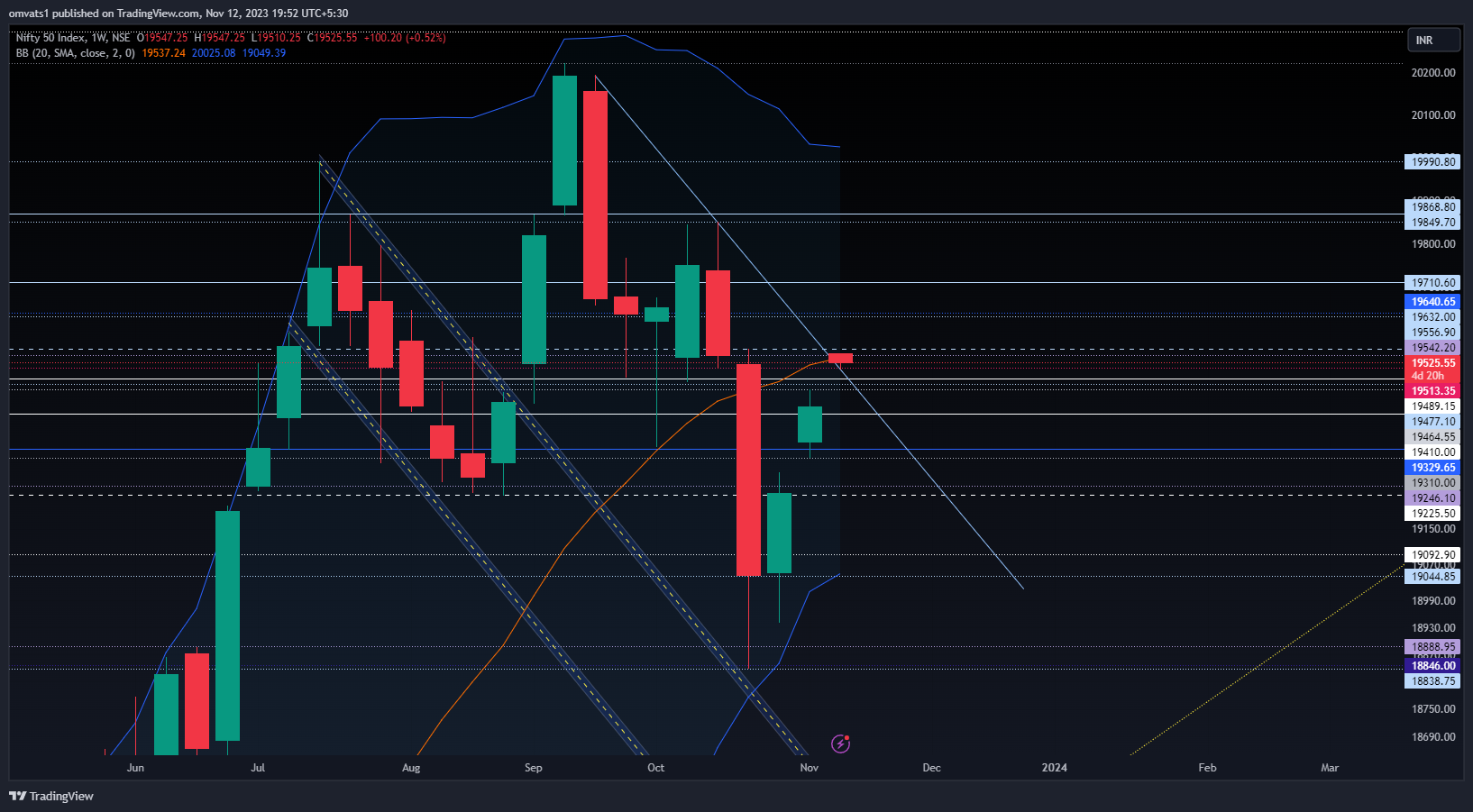The image size is (1473, 812).
Task: Click the Jun label on time axis
Action: coord(135,768)
